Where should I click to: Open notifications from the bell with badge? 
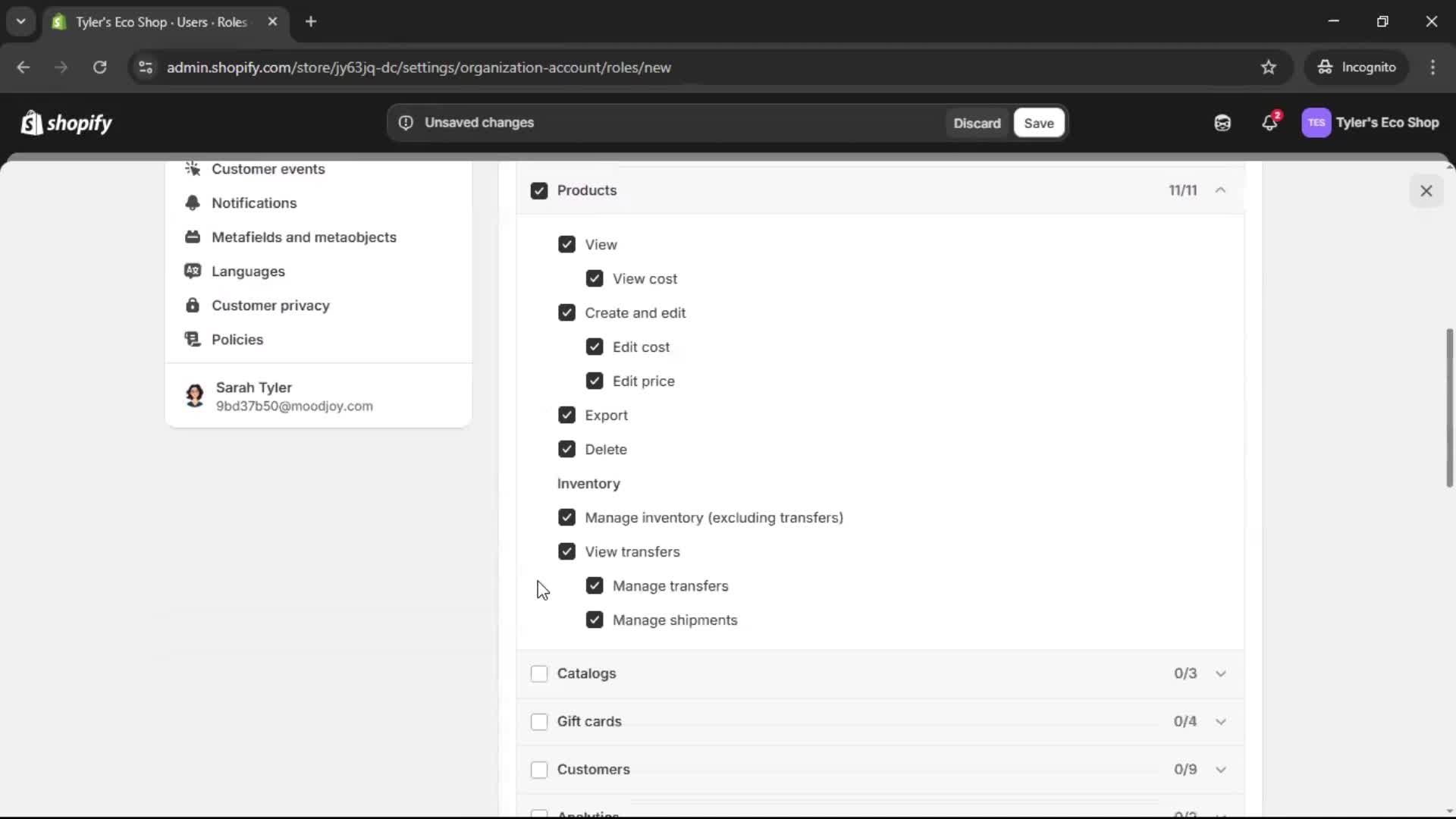(1271, 122)
